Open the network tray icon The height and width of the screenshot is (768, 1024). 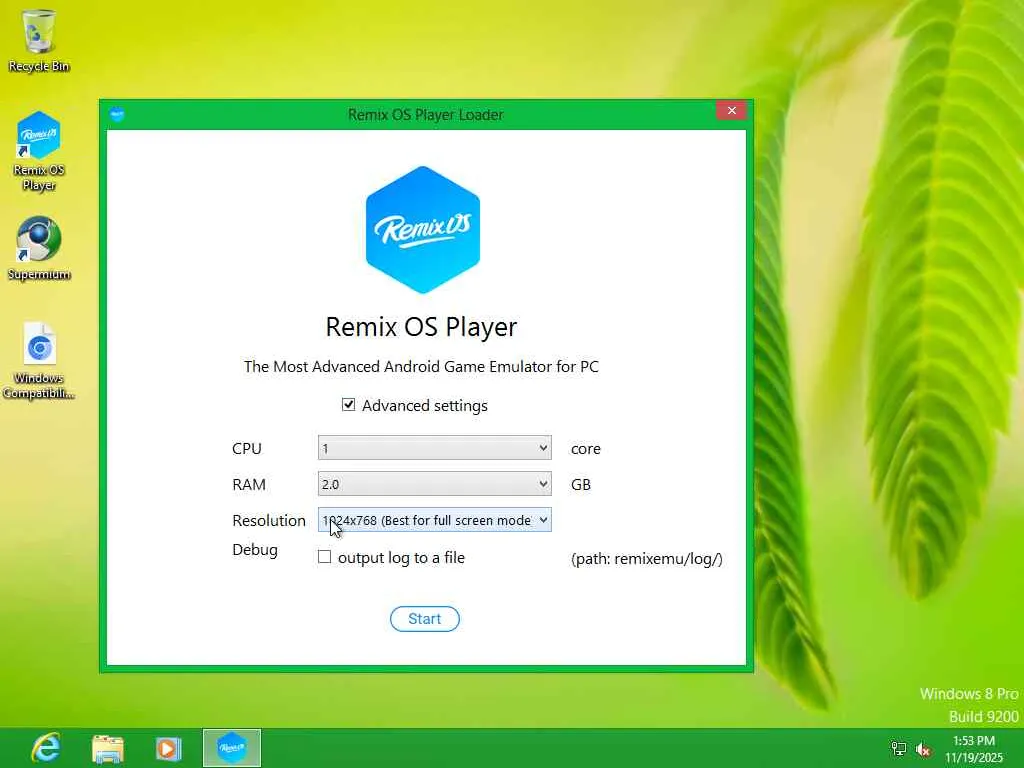[899, 749]
